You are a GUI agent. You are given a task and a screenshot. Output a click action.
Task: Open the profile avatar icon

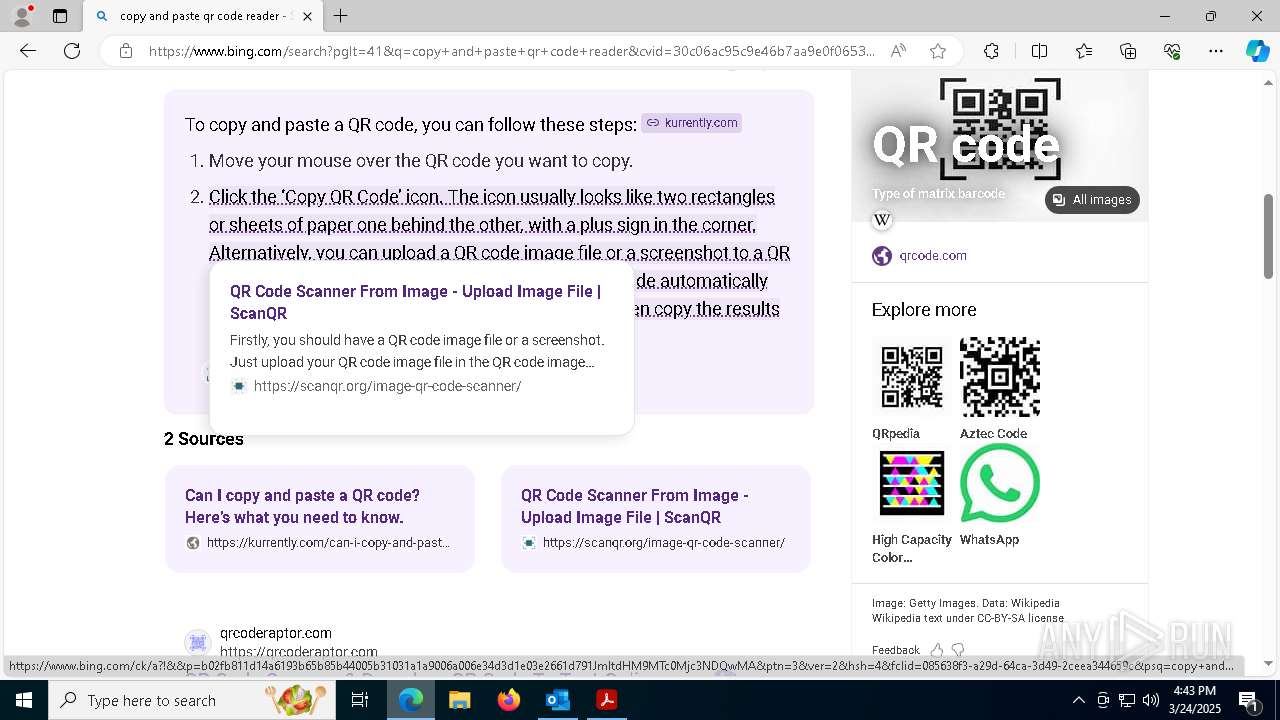[22, 16]
